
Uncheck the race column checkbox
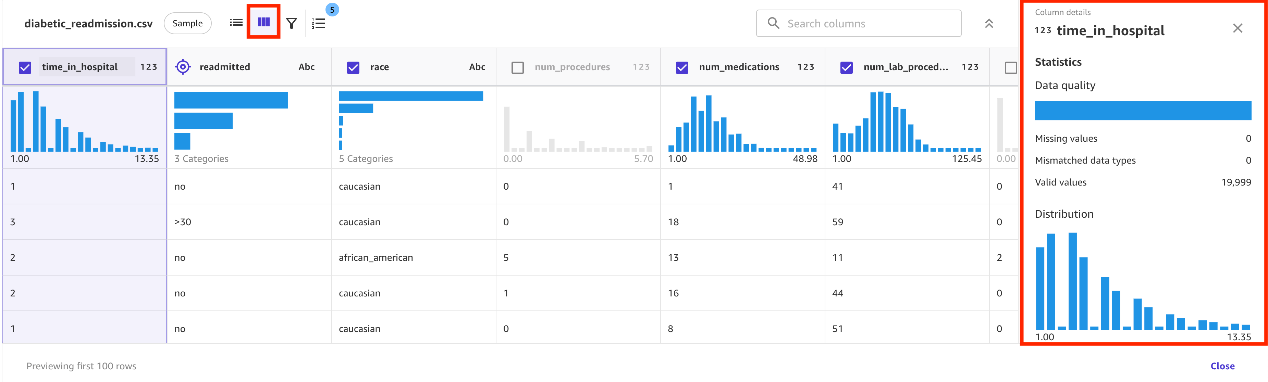[x=353, y=68]
